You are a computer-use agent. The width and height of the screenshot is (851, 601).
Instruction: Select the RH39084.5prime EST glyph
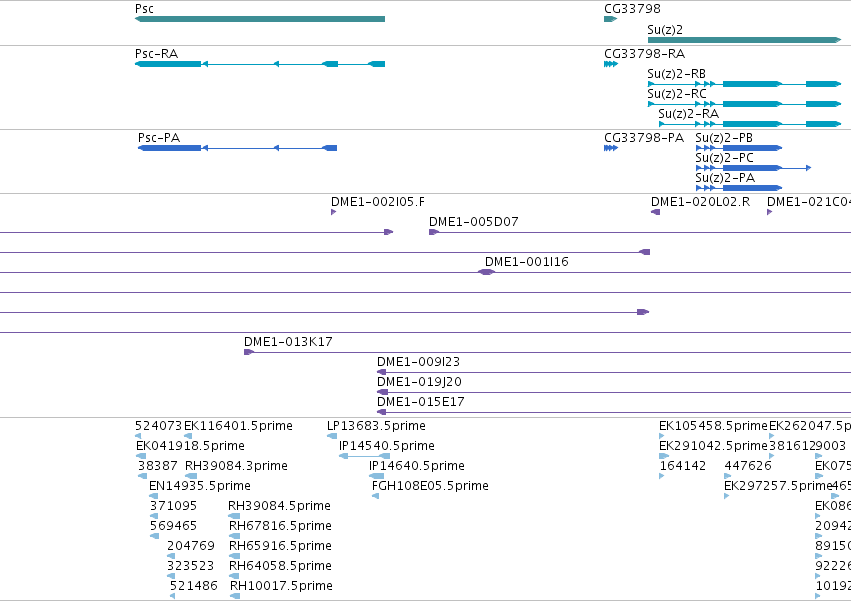(x=234, y=516)
